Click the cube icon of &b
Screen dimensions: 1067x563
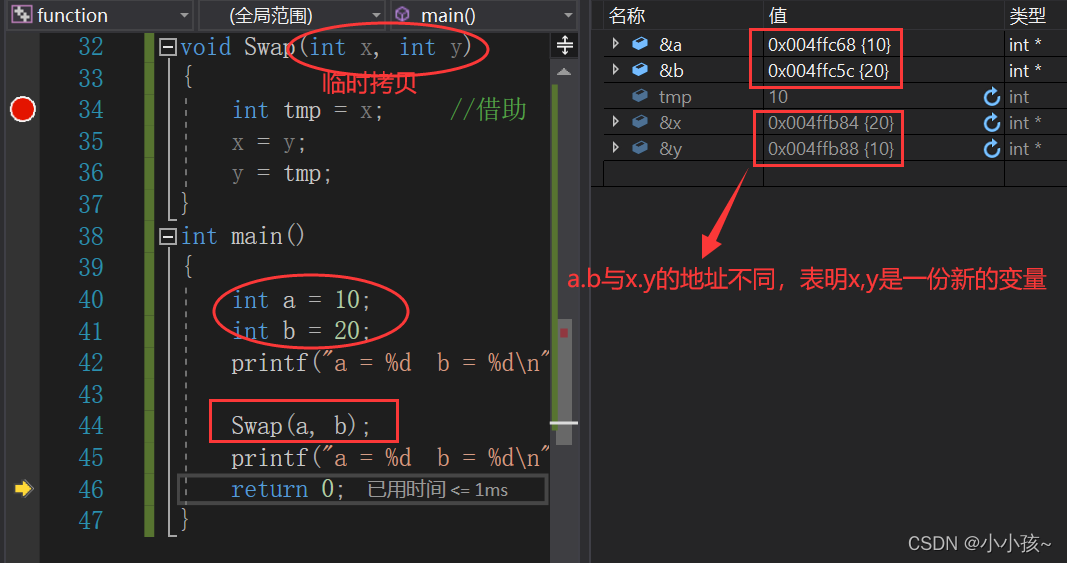(x=640, y=70)
